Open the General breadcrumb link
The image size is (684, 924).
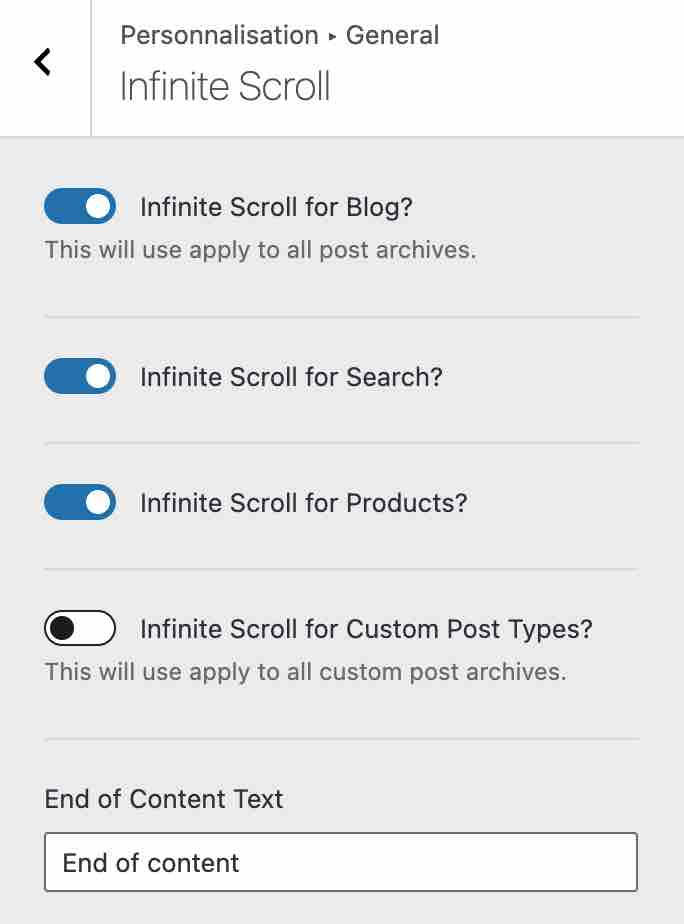(x=393, y=35)
